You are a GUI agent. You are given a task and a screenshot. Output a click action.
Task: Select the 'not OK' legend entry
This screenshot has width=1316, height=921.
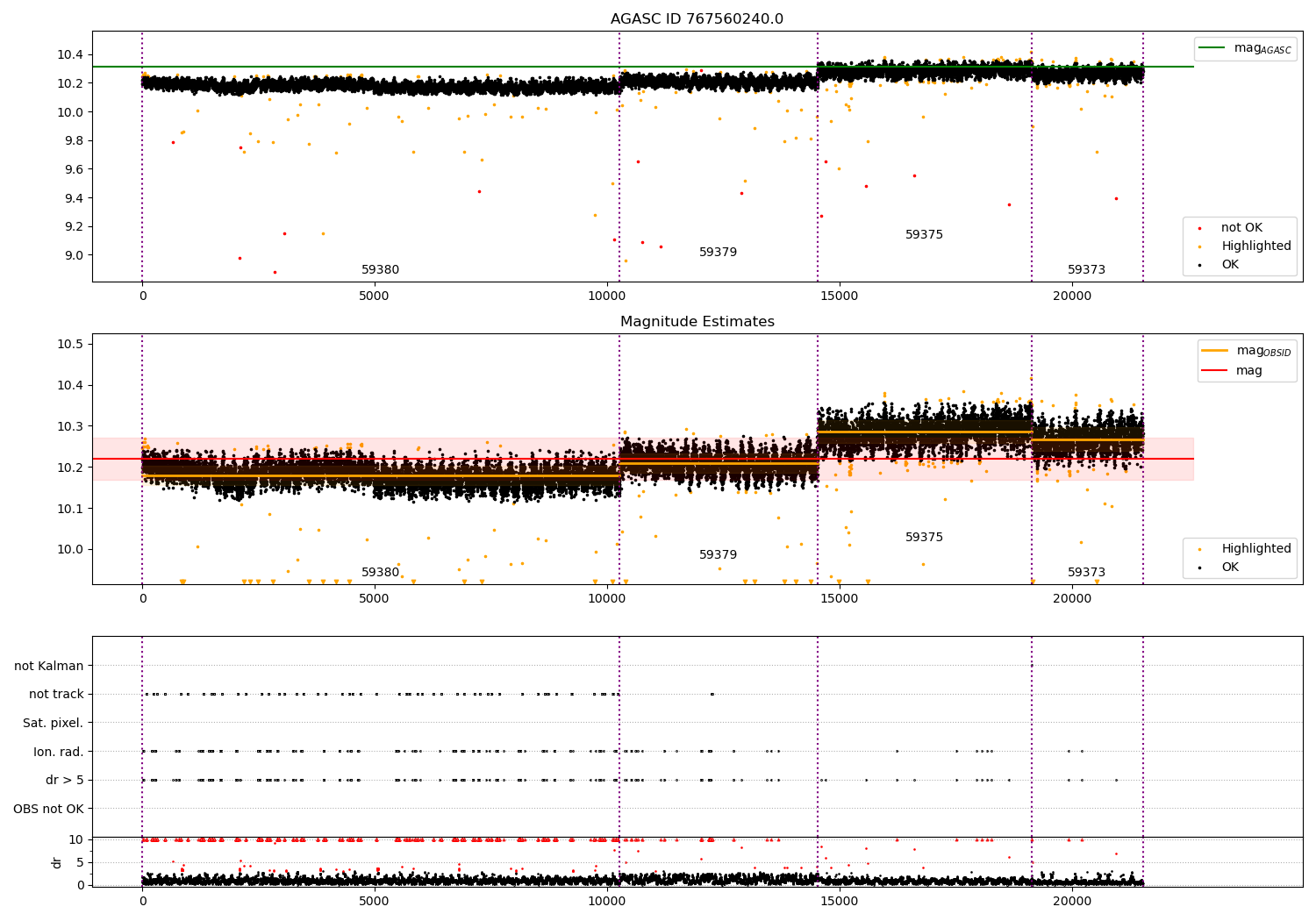point(1241,228)
